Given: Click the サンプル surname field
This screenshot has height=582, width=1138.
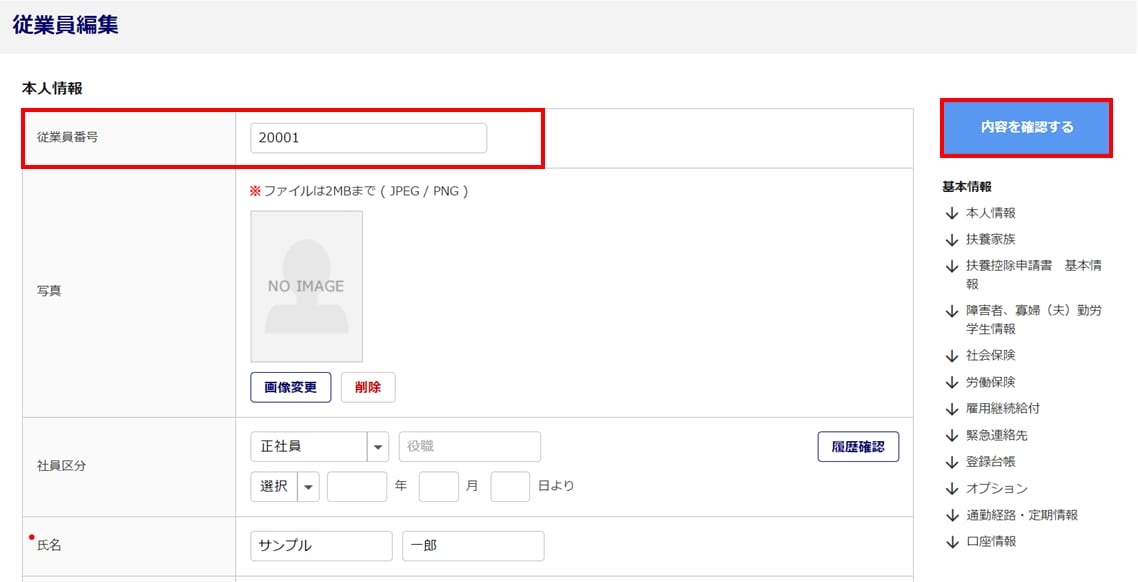Looking at the screenshot, I should pyautogui.click(x=321, y=546).
